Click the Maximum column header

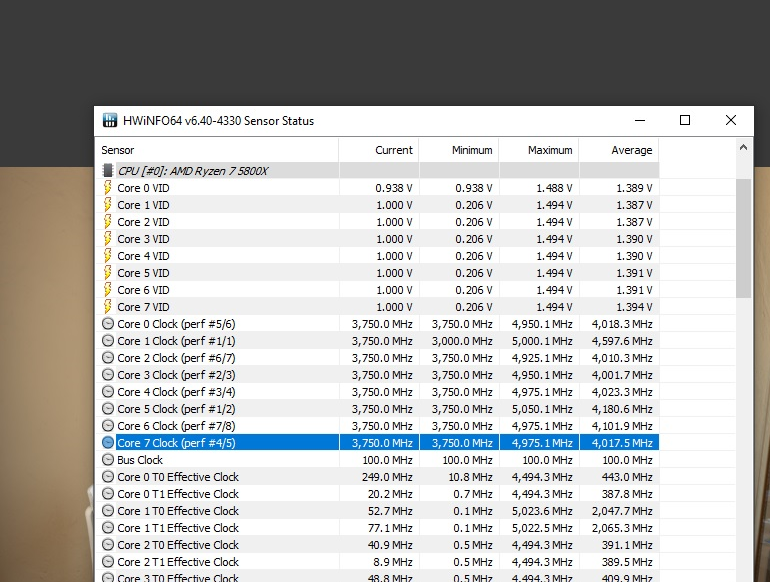539,150
